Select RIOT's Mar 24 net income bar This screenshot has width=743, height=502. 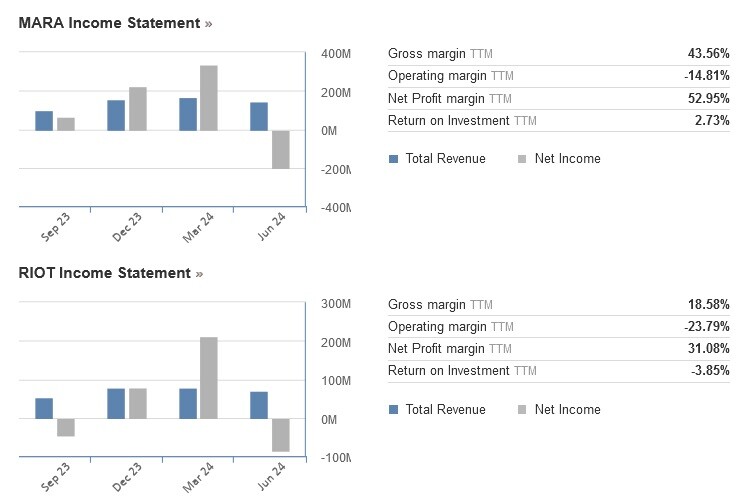[x=209, y=378]
